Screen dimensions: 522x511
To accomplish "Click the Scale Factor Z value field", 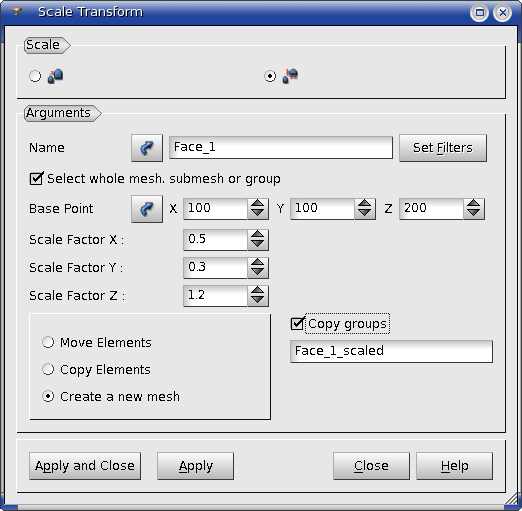I will point(216,296).
